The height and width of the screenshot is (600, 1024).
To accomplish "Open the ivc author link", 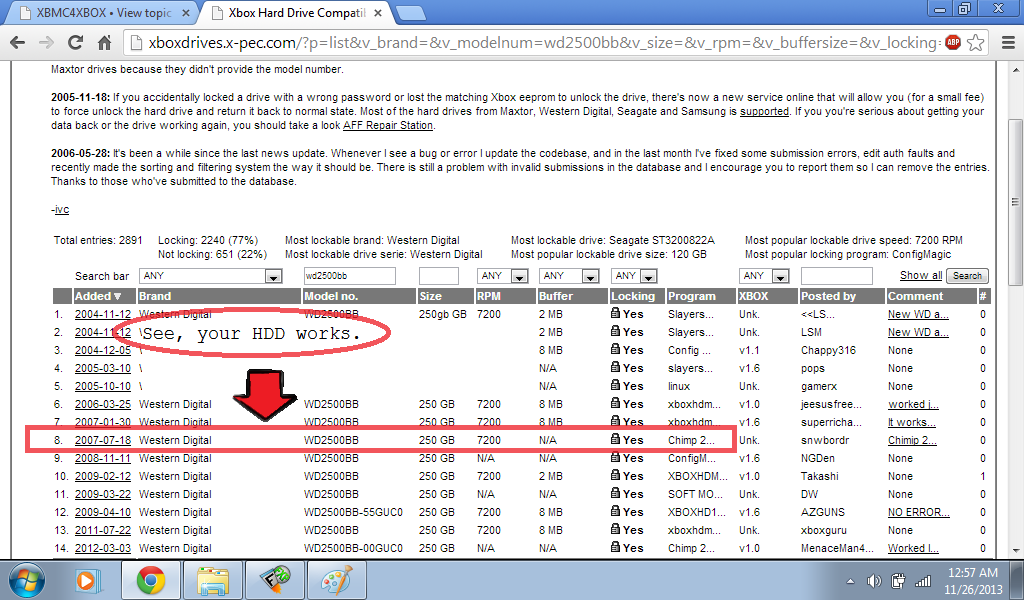I will [x=62, y=210].
